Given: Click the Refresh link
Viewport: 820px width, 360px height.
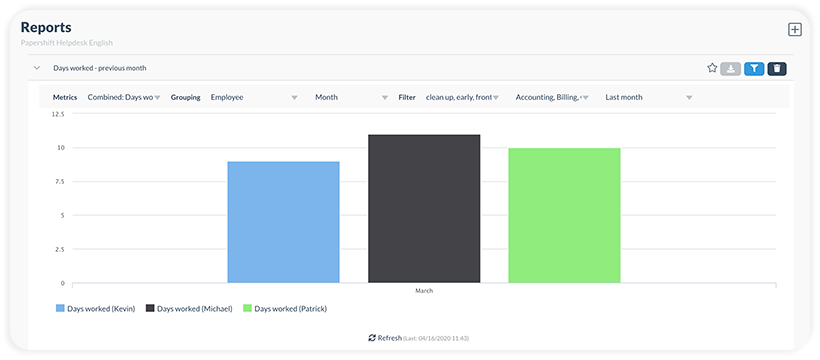Looking at the screenshot, I should pos(390,338).
